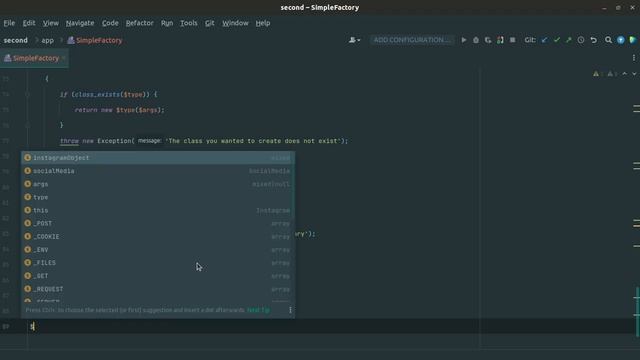Choose this completion suggestion
This screenshot has height=360, width=640.
(158, 210)
